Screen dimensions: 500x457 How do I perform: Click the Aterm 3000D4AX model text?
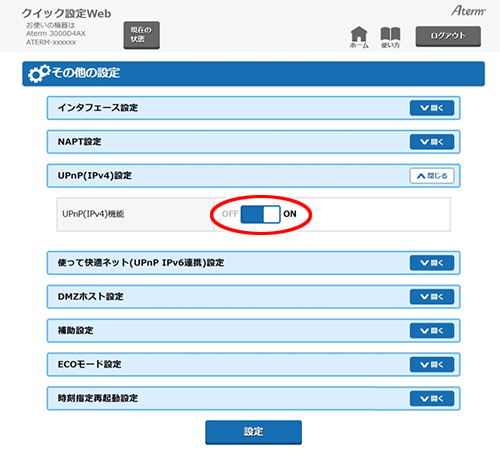[x=56, y=33]
